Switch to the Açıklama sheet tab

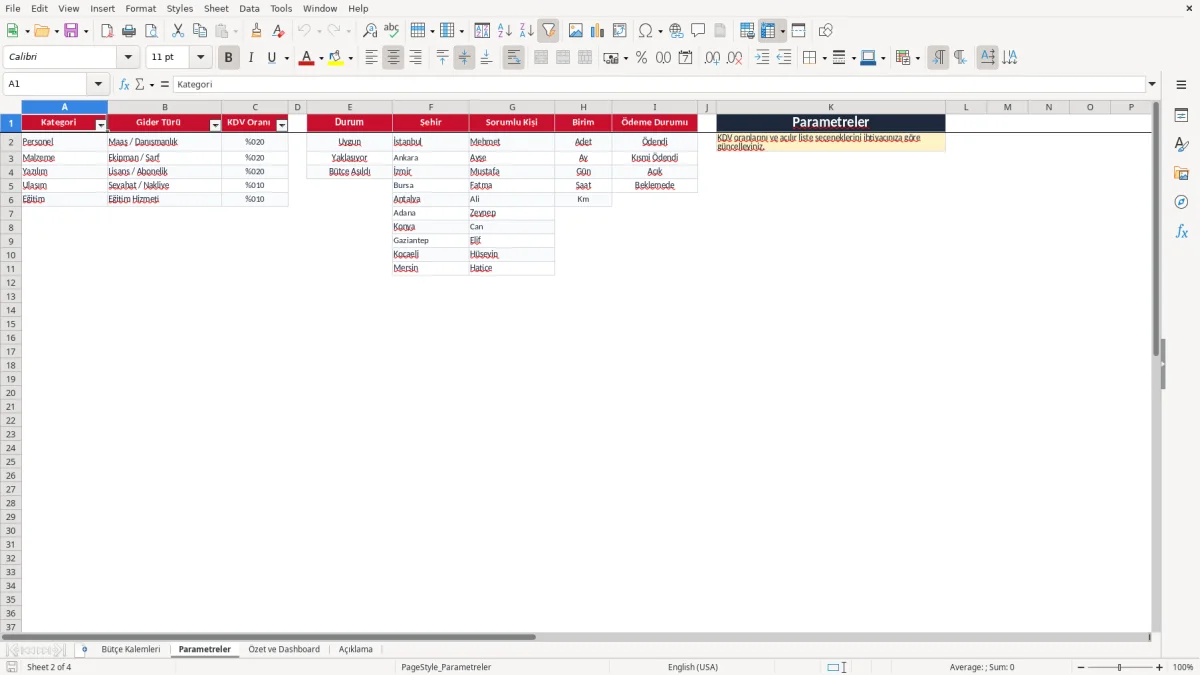355,649
